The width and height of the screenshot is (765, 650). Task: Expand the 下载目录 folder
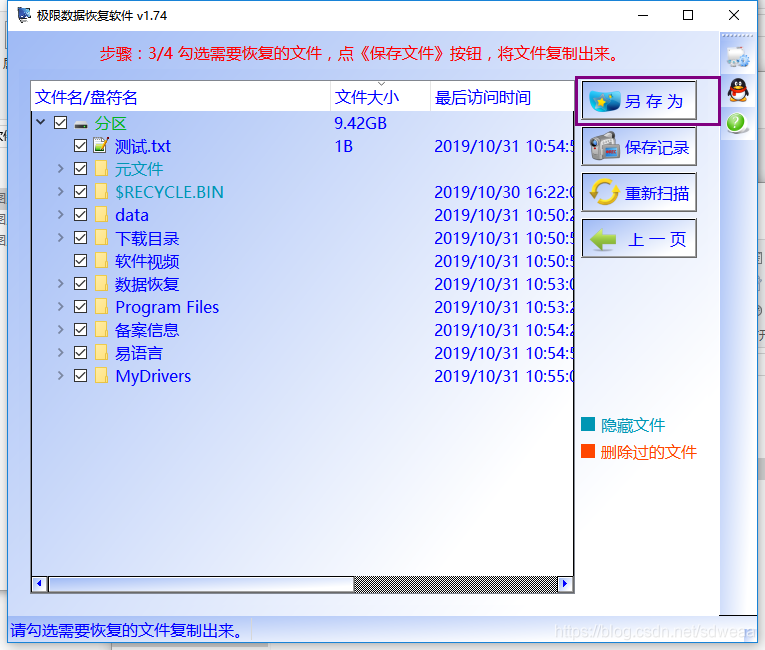60,237
